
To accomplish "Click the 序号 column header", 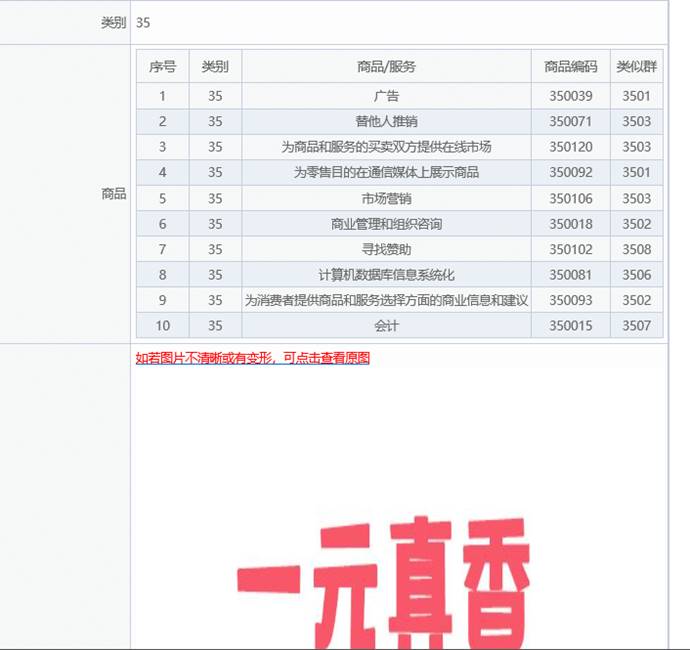I will (x=162, y=67).
